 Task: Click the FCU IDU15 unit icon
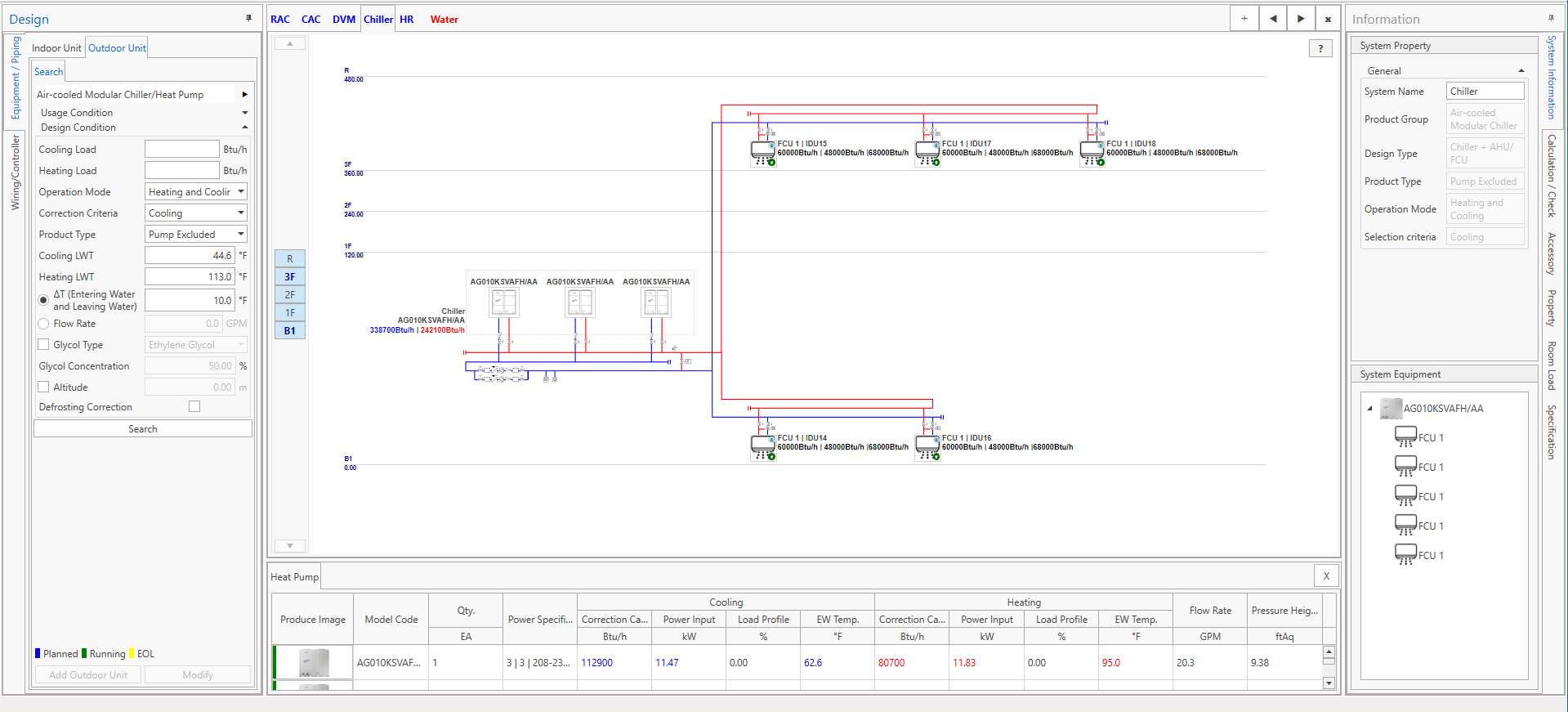[x=762, y=152]
